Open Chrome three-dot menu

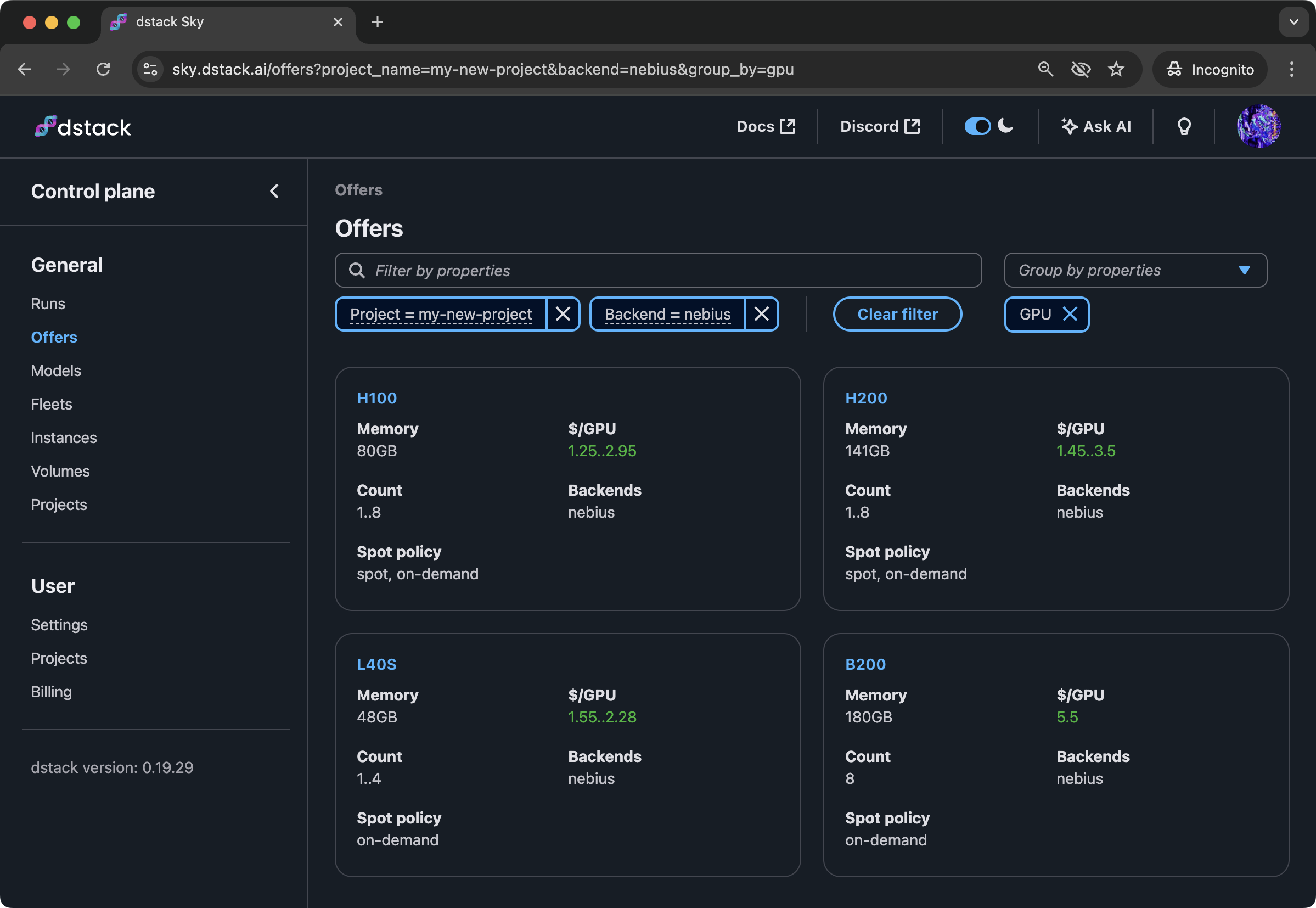point(1291,69)
